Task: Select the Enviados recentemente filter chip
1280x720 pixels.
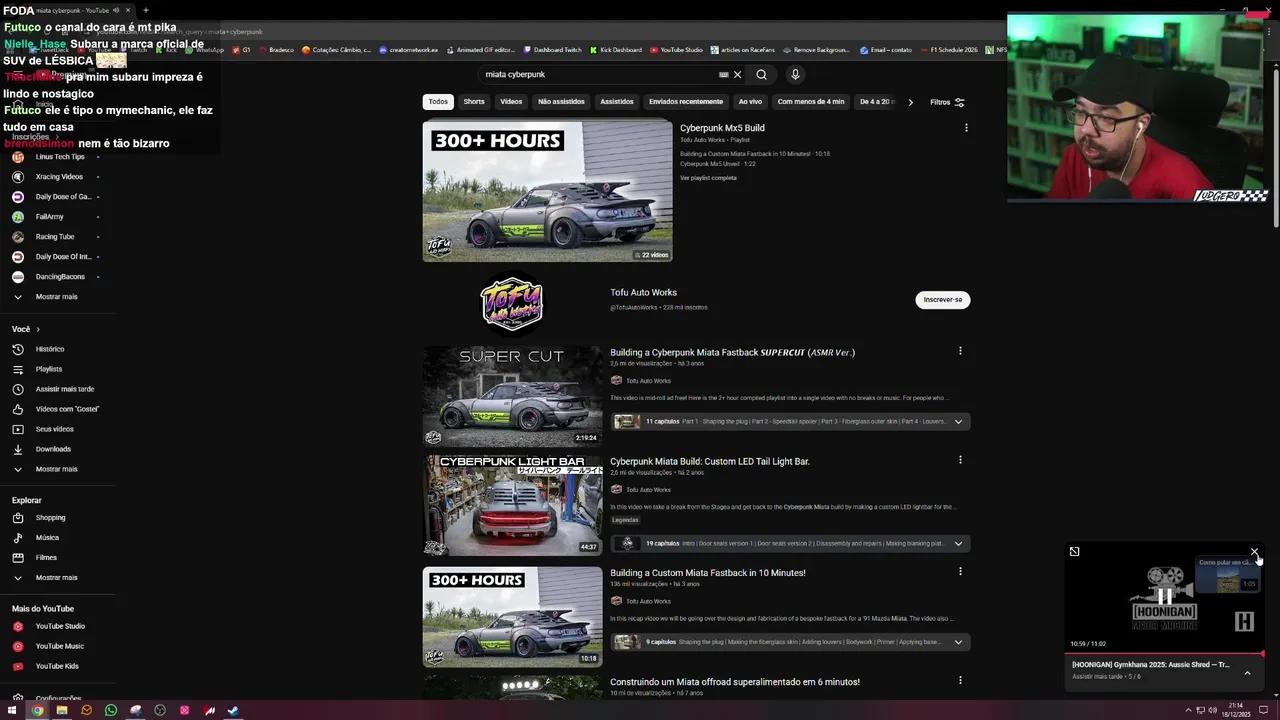Action: click(686, 102)
